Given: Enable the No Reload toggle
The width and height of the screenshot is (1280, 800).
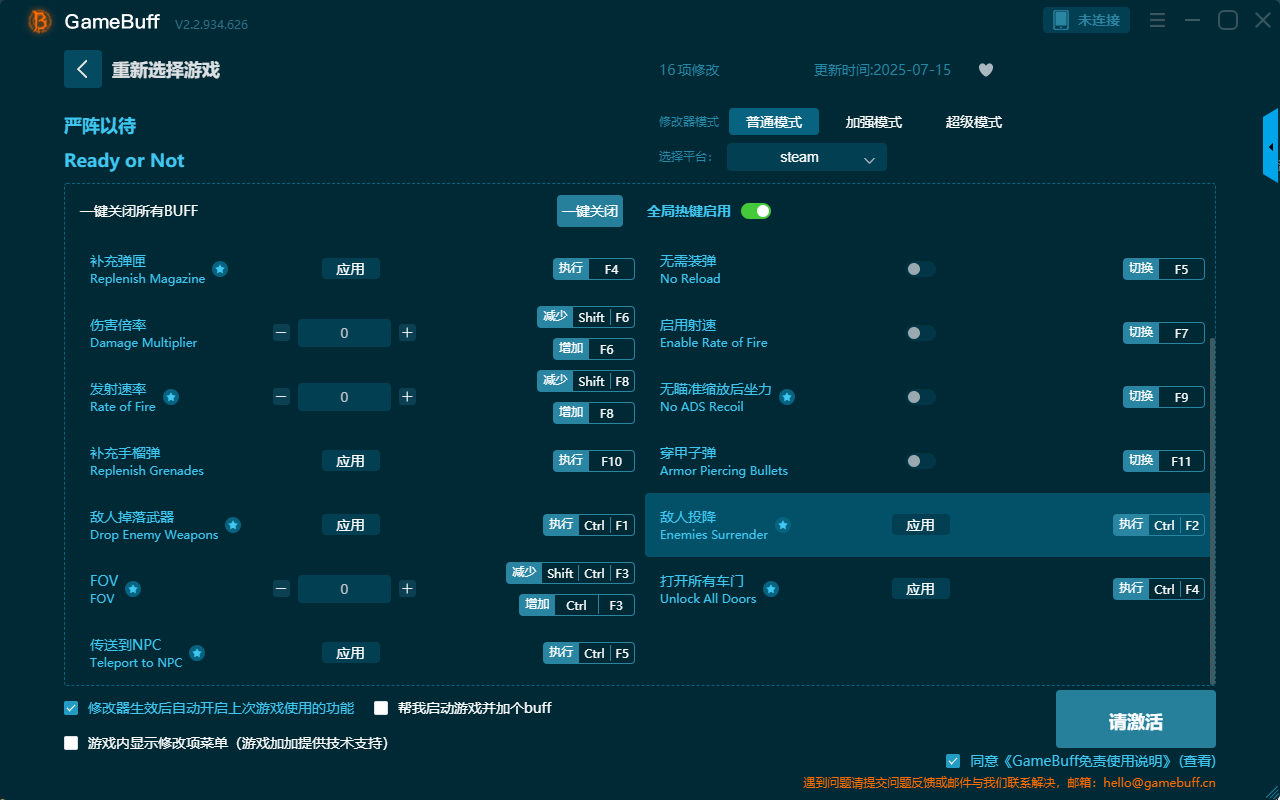Looking at the screenshot, I should coord(920,268).
